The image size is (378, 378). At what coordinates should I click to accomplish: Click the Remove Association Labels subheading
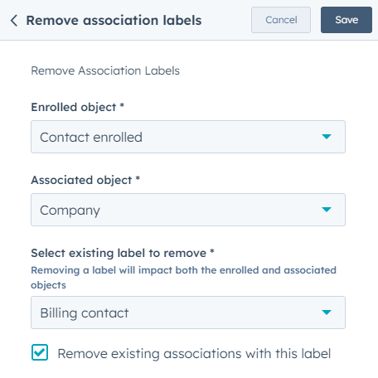105,71
